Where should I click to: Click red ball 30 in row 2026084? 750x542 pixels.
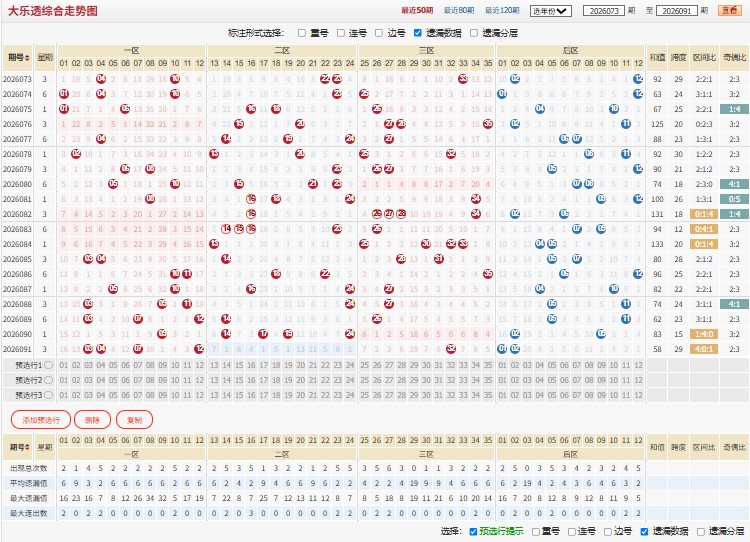click(426, 244)
